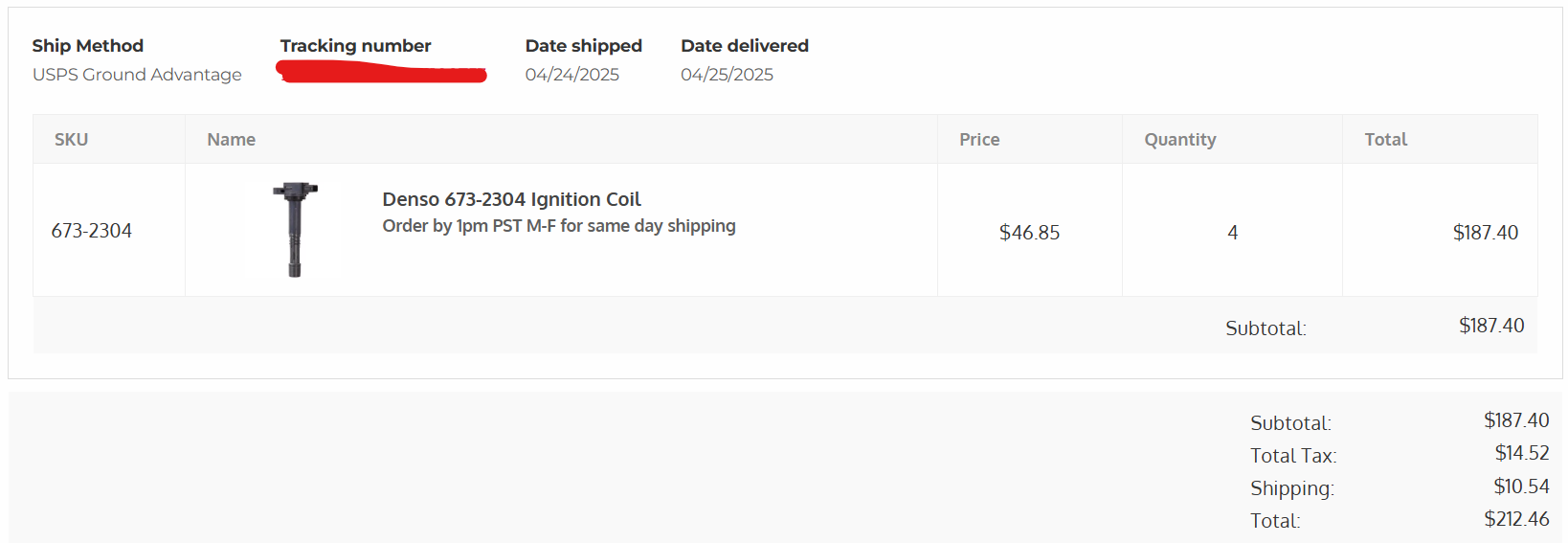Open the Denso 673-2304 Ignition Coil link
This screenshot has width=1568, height=543.
(511, 199)
